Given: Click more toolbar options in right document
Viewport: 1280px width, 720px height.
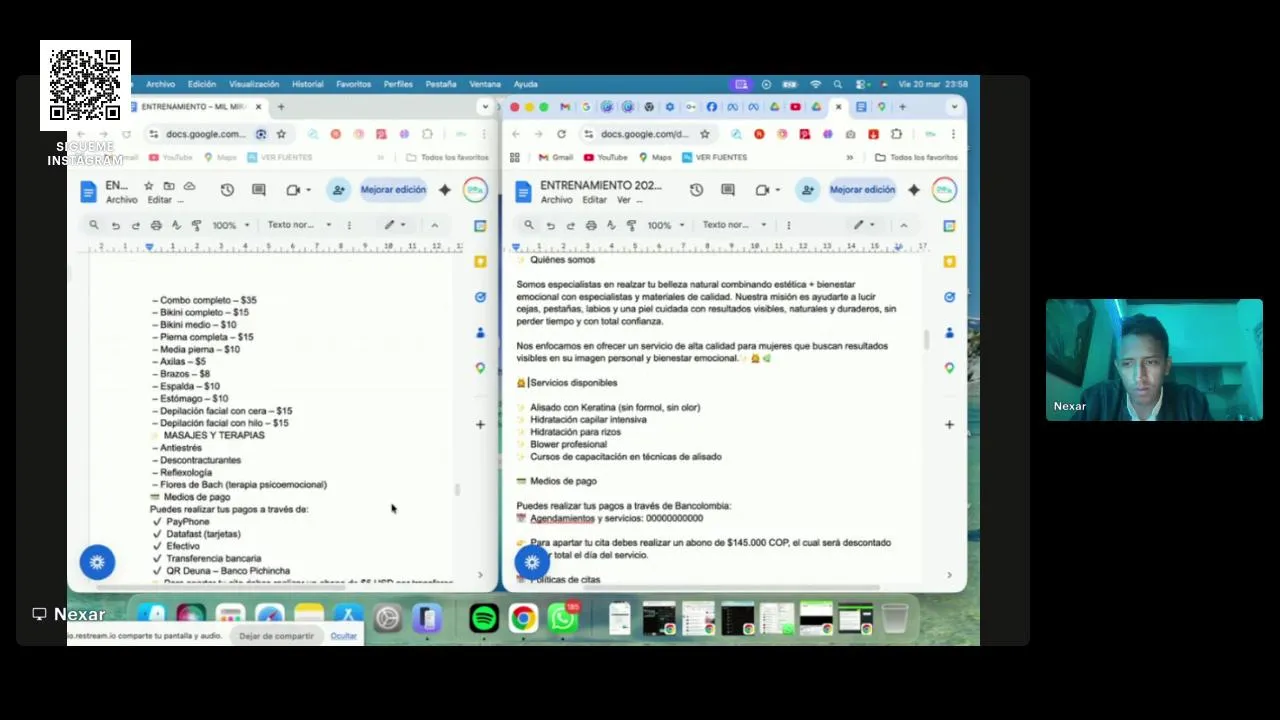Looking at the screenshot, I should coord(789,225).
